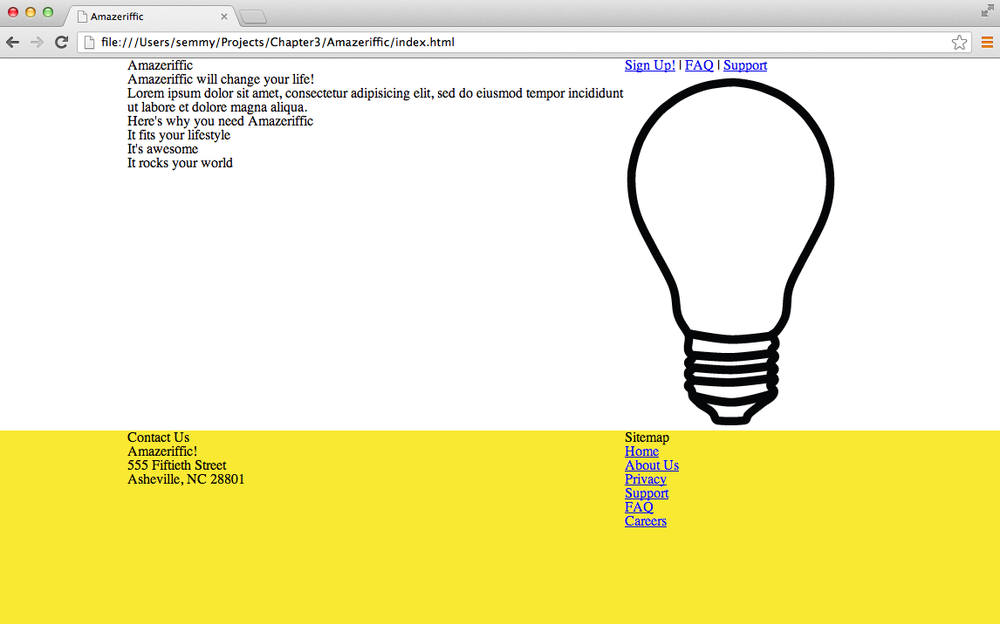Close the Amazeriffic tab with its X
This screenshot has width=1000, height=624.
click(x=224, y=17)
